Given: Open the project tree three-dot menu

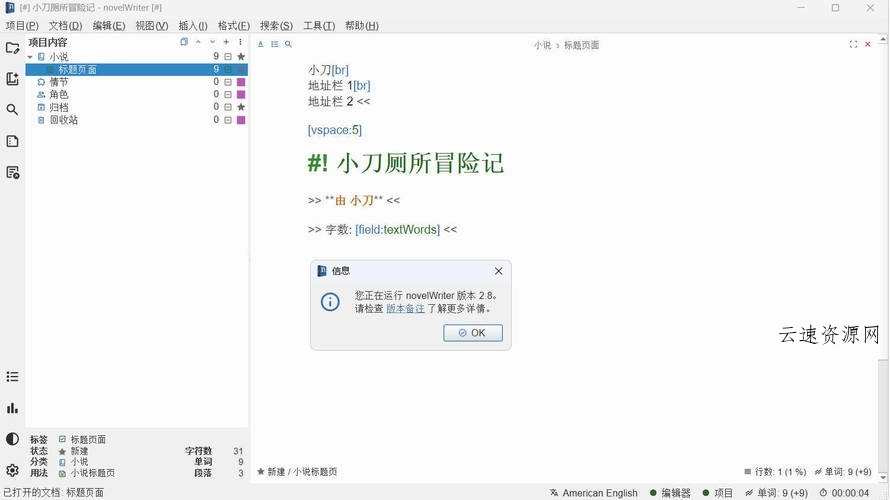Looking at the screenshot, I should 240,42.
